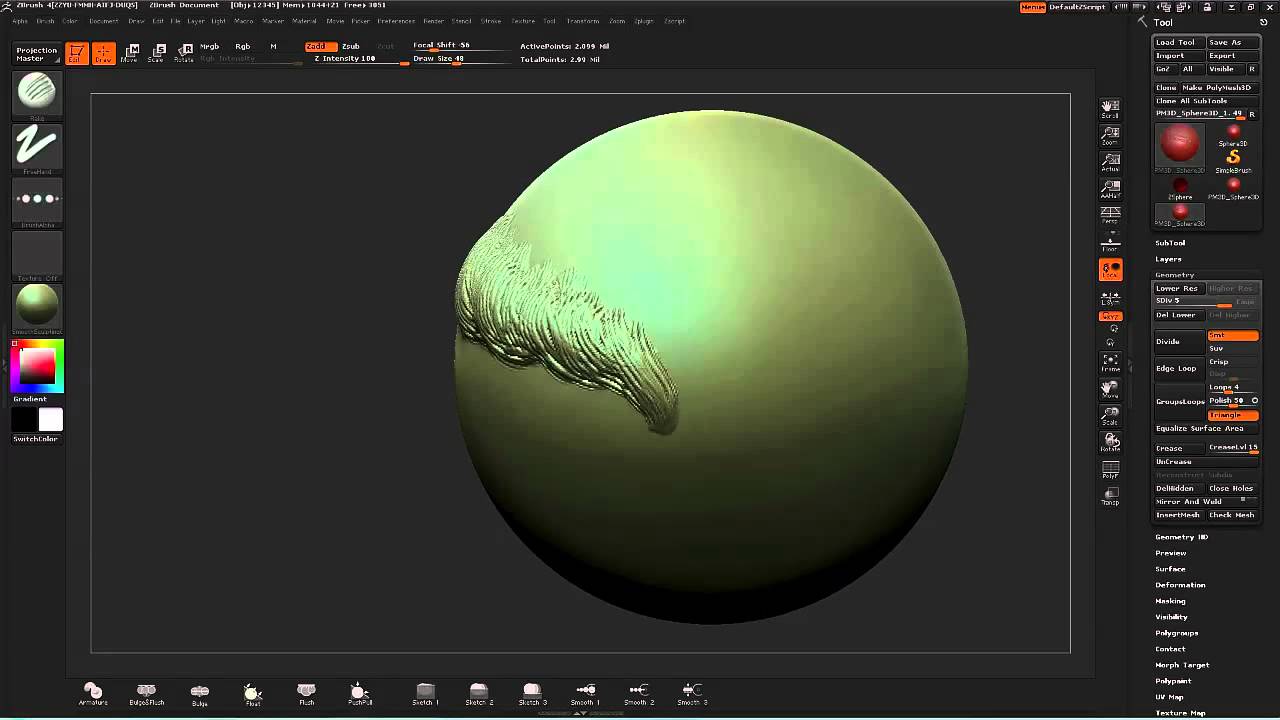Image resolution: width=1280 pixels, height=720 pixels.
Task: Toggle L.Sym local symmetry
Action: pos(1110,299)
